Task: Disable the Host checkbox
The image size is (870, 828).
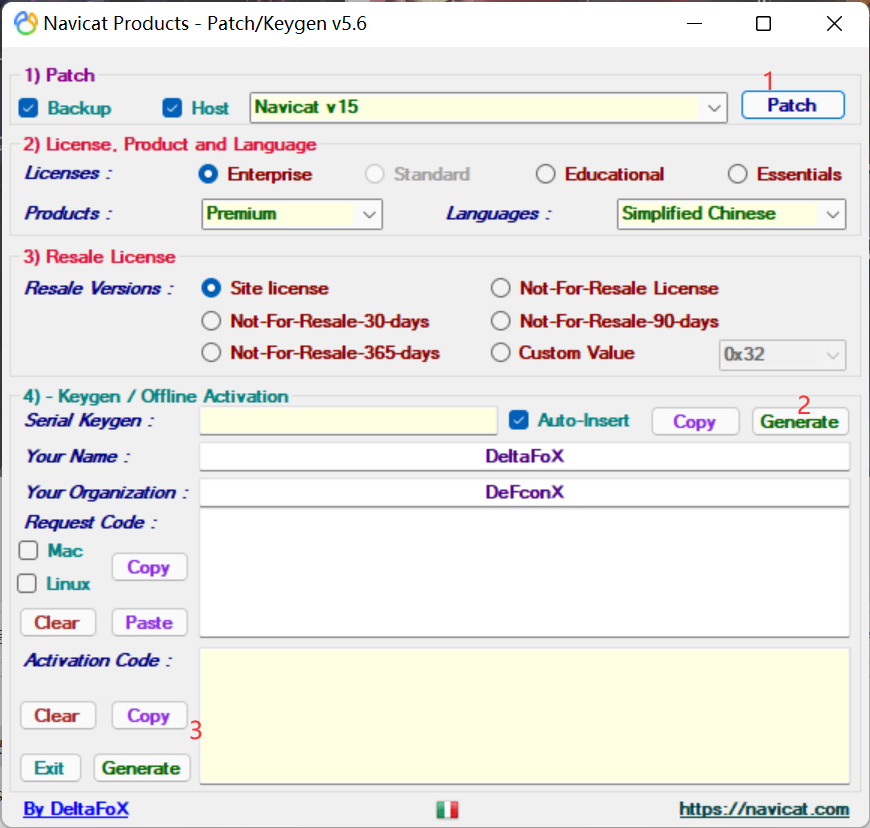Action: pyautogui.click(x=173, y=107)
